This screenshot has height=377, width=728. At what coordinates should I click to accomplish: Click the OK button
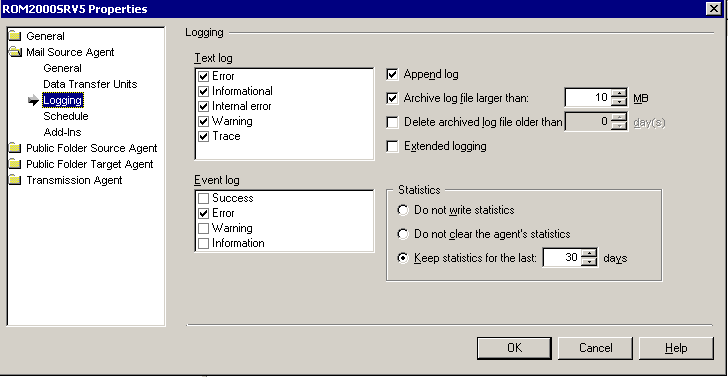pos(514,348)
